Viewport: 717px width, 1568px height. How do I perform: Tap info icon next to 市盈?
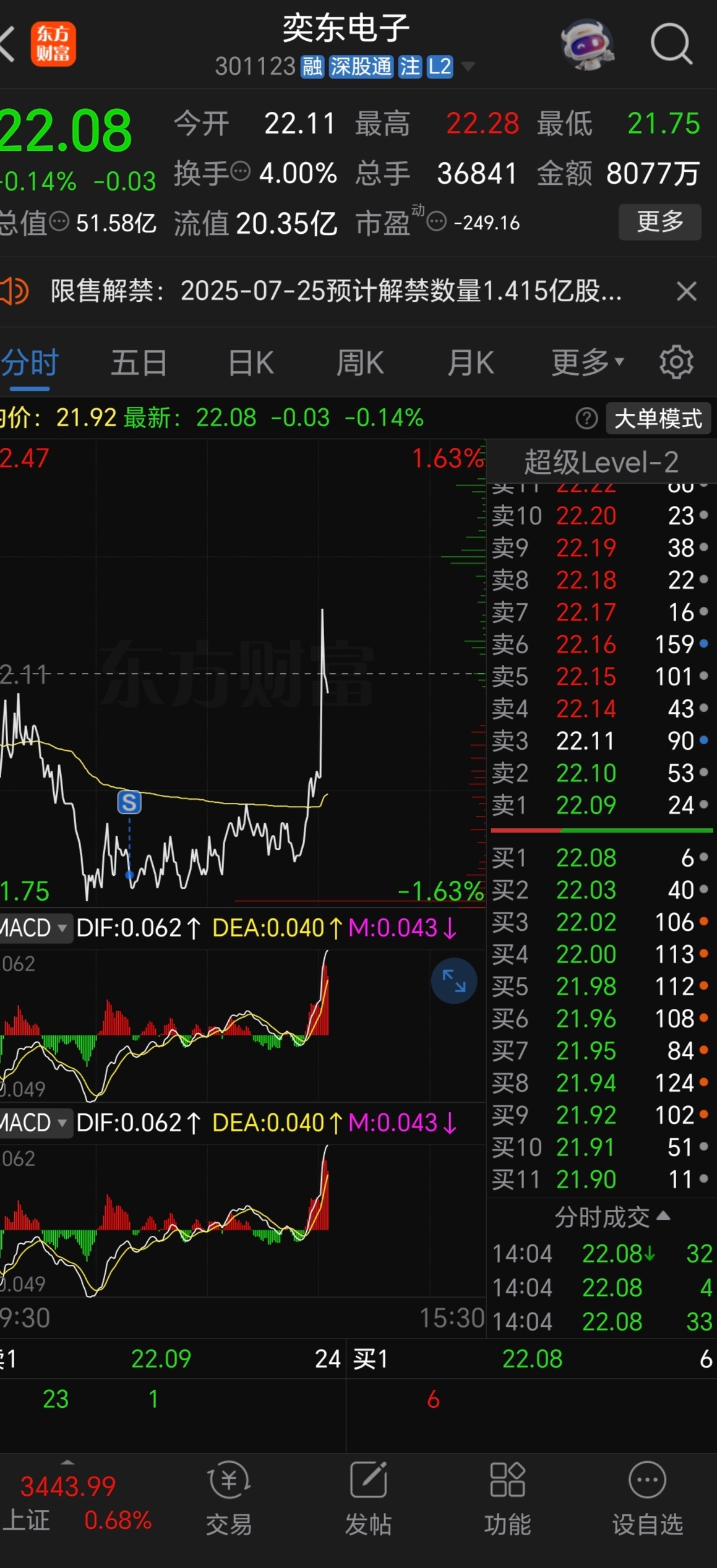[437, 221]
